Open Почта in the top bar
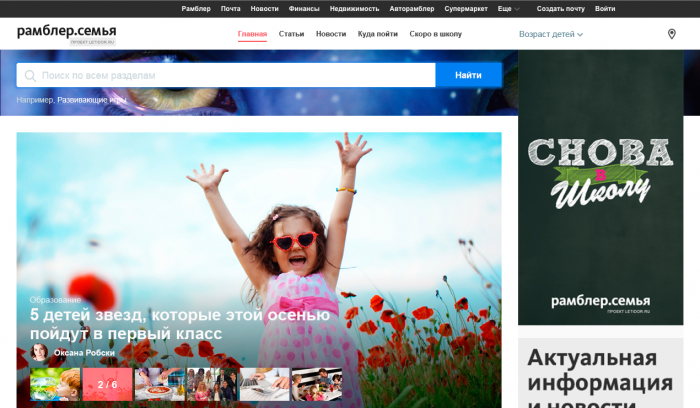 230,8
